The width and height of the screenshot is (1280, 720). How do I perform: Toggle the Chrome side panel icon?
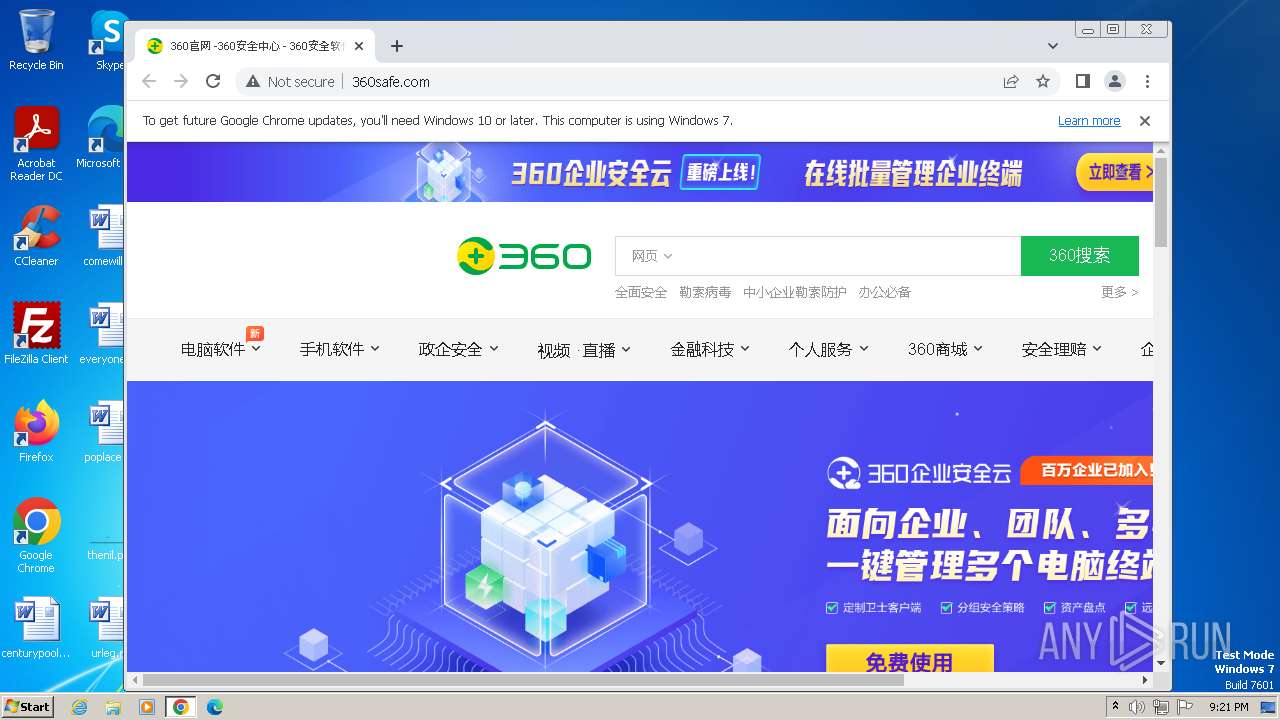point(1083,82)
